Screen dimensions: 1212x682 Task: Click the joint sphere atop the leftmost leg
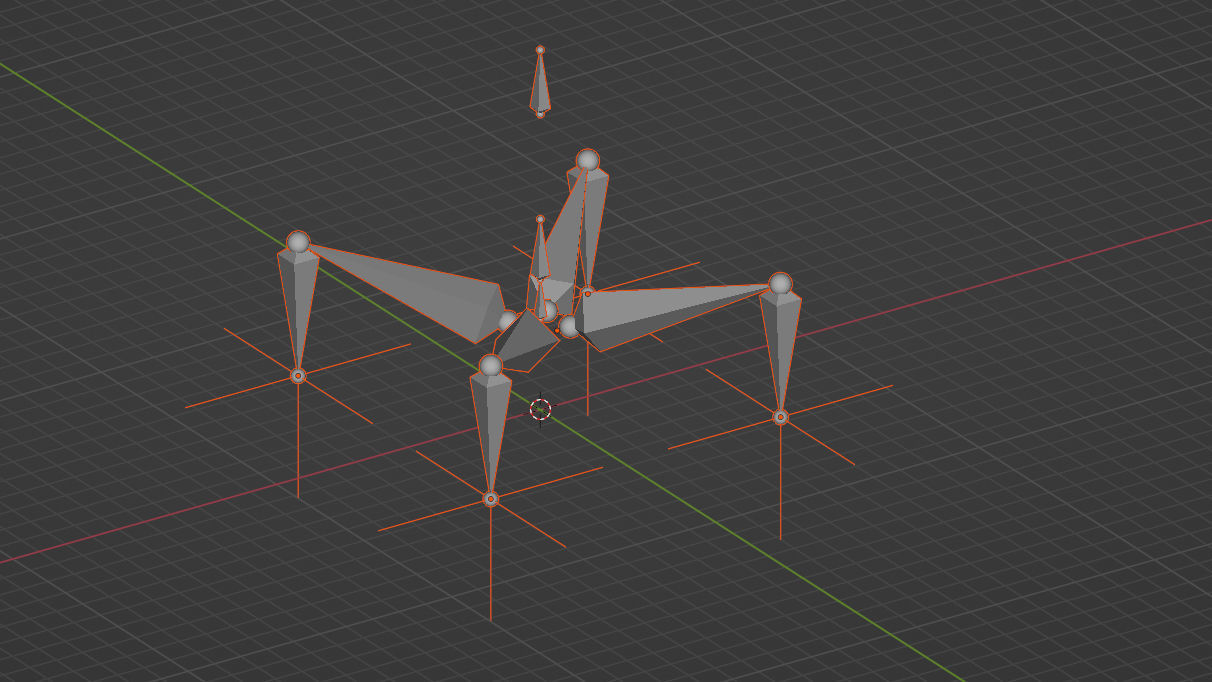coord(298,242)
